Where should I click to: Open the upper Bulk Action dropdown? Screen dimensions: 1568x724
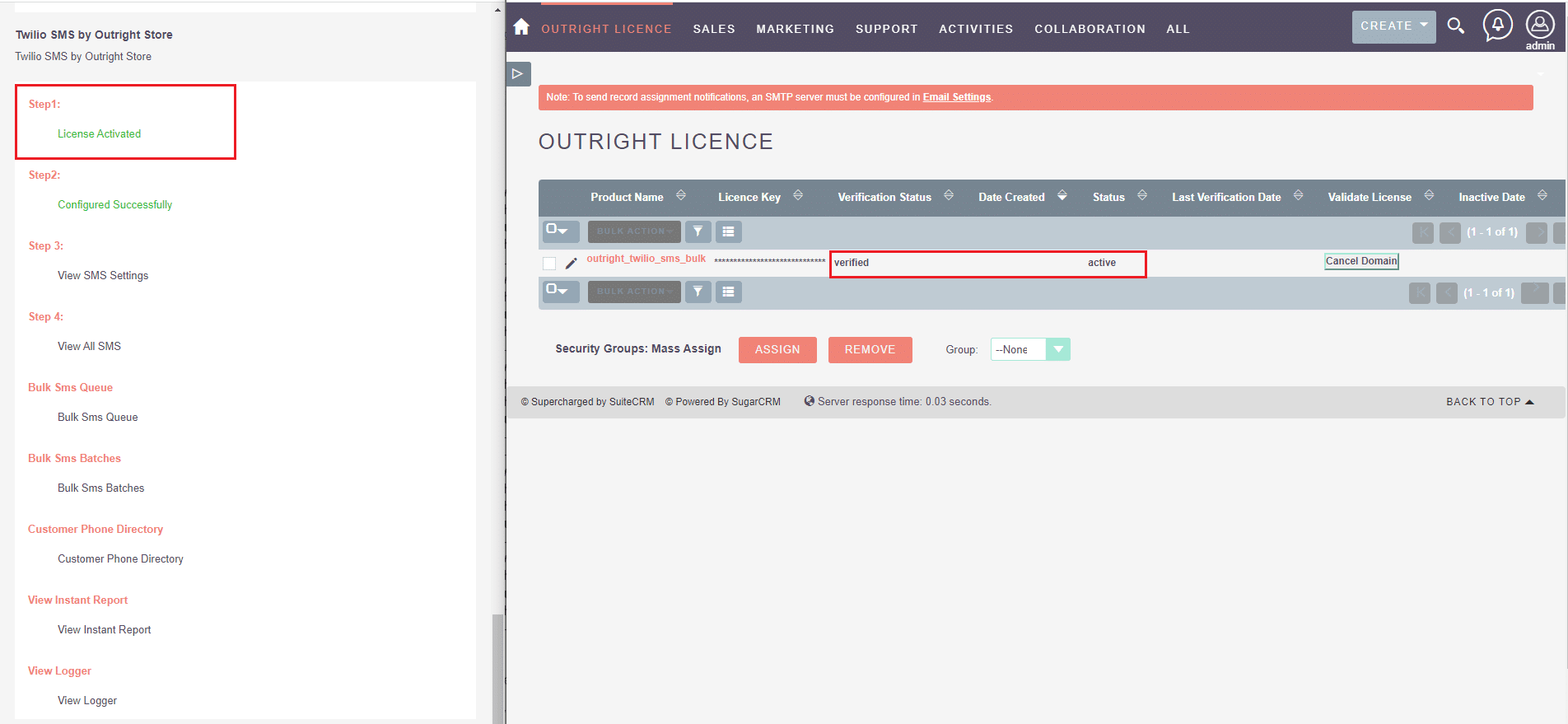tap(634, 231)
